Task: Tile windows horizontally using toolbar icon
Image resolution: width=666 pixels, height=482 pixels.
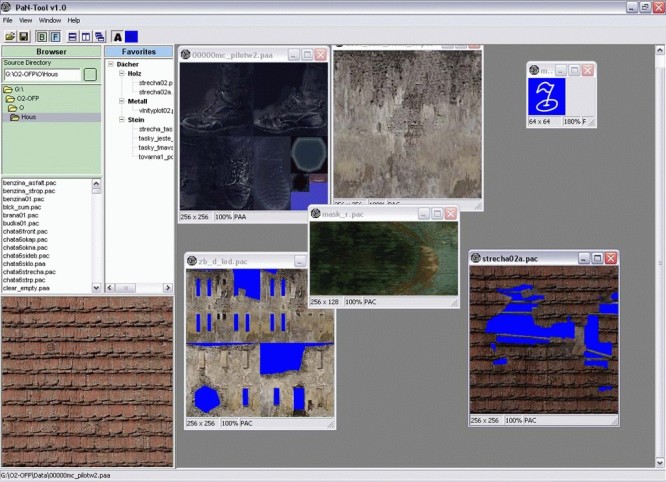Action: pos(73,36)
